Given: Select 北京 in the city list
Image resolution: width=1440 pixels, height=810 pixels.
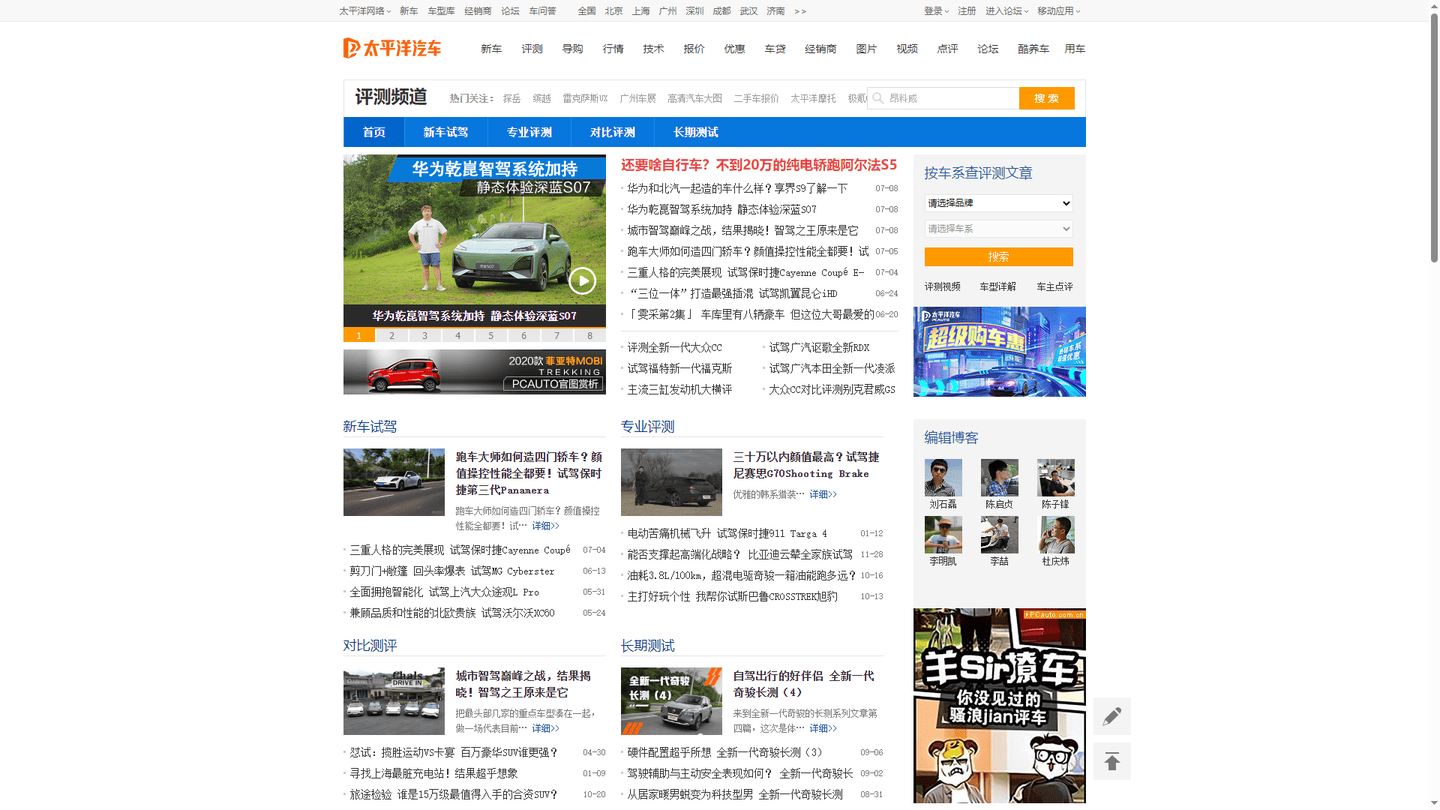Looking at the screenshot, I should click(614, 11).
